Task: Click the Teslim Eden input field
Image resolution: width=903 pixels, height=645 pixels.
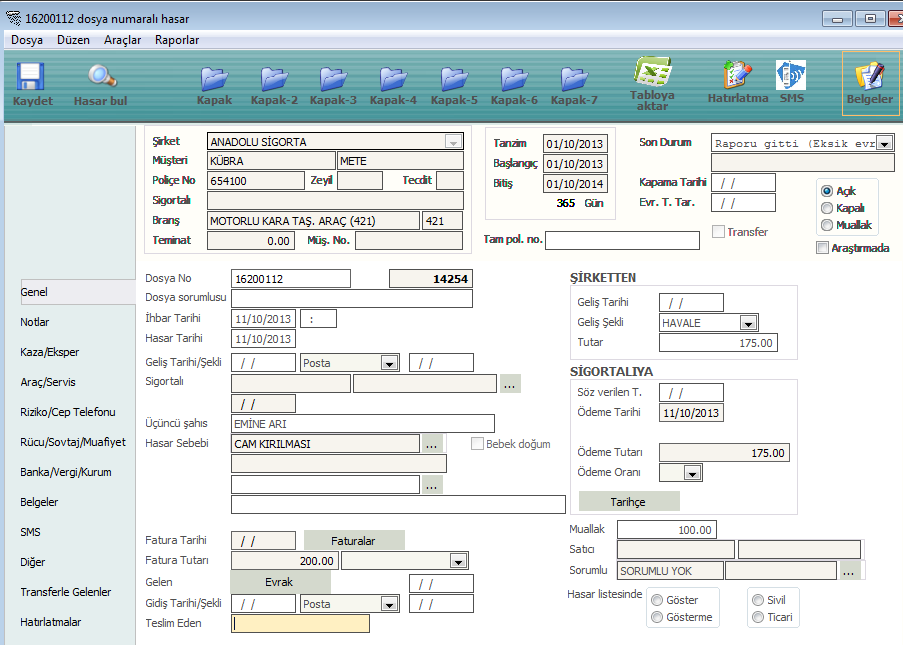Action: tap(300, 623)
